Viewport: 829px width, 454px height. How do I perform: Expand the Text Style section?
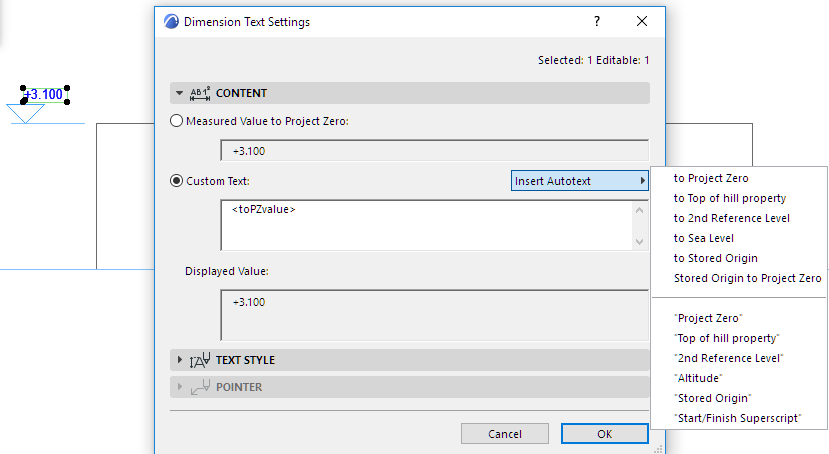coord(180,360)
